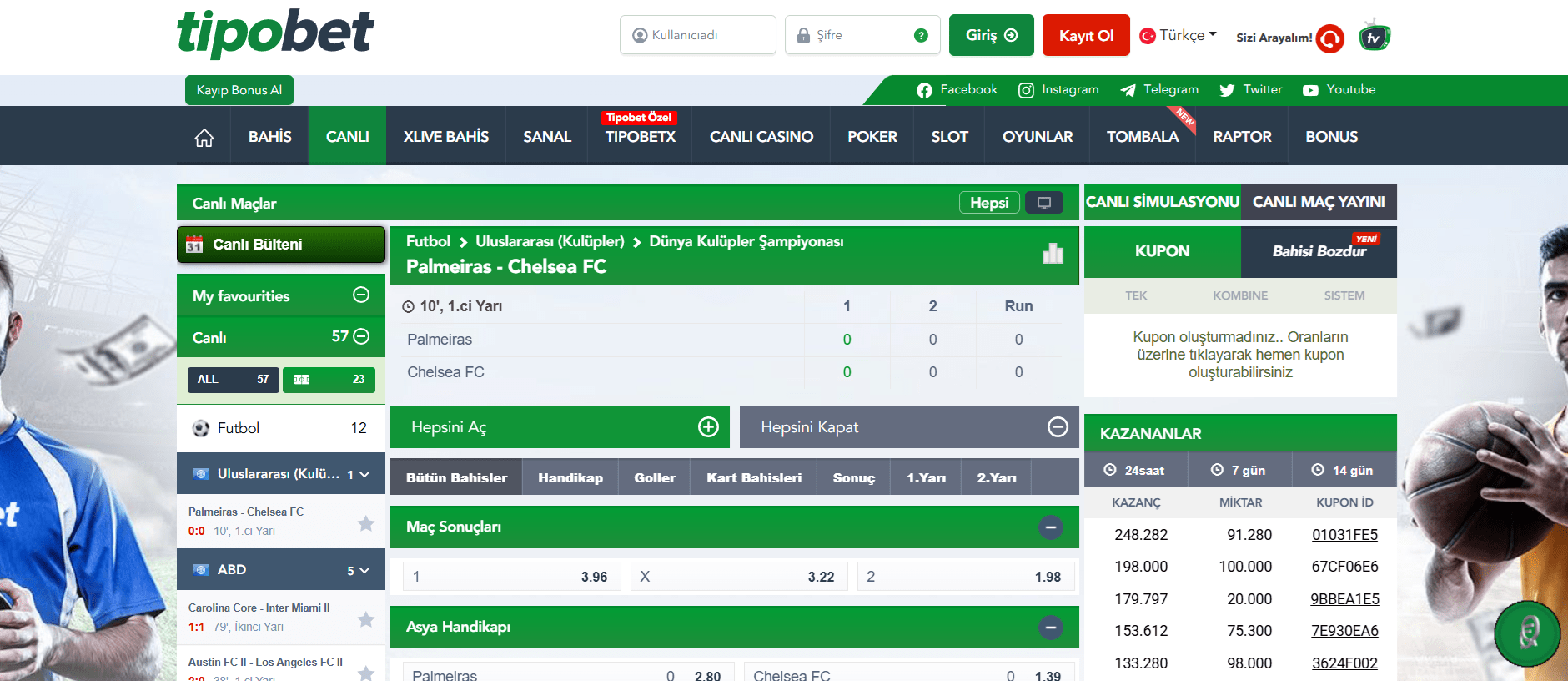Expand the Uluslararası (Kulüpler) league list

[x=364, y=474]
